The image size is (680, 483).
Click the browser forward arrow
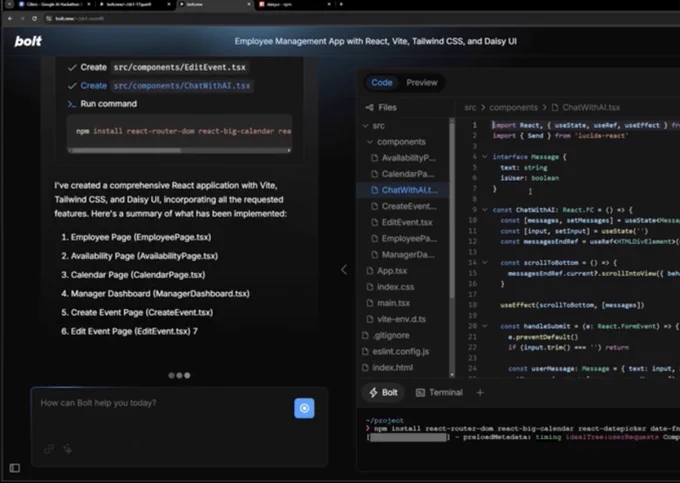(22, 19)
